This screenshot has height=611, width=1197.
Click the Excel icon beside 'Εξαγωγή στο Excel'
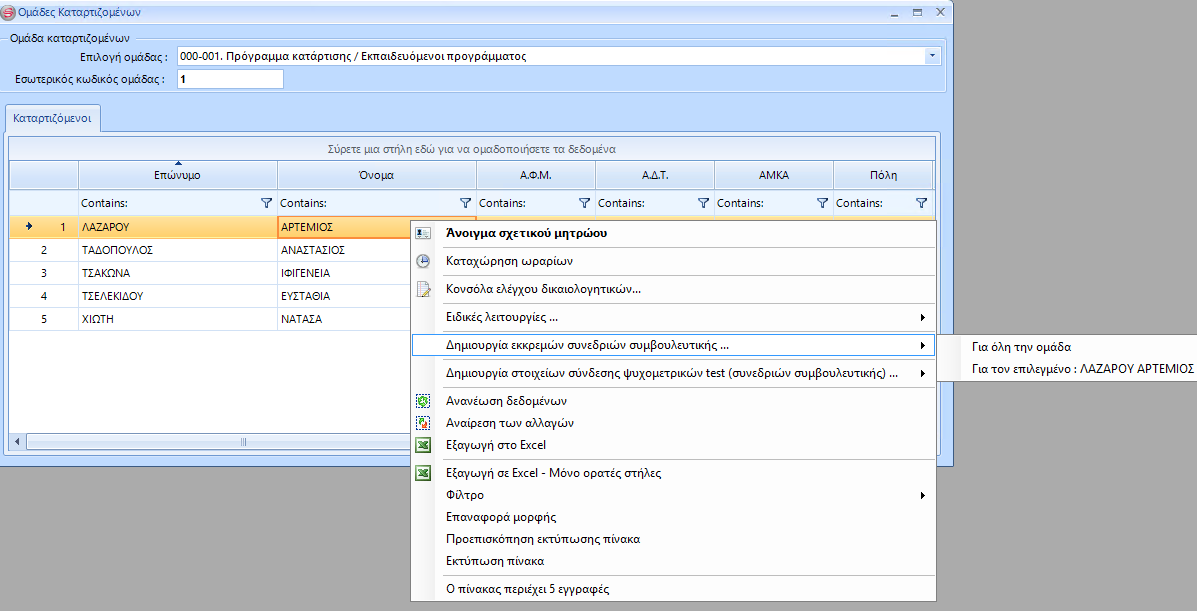(423, 445)
